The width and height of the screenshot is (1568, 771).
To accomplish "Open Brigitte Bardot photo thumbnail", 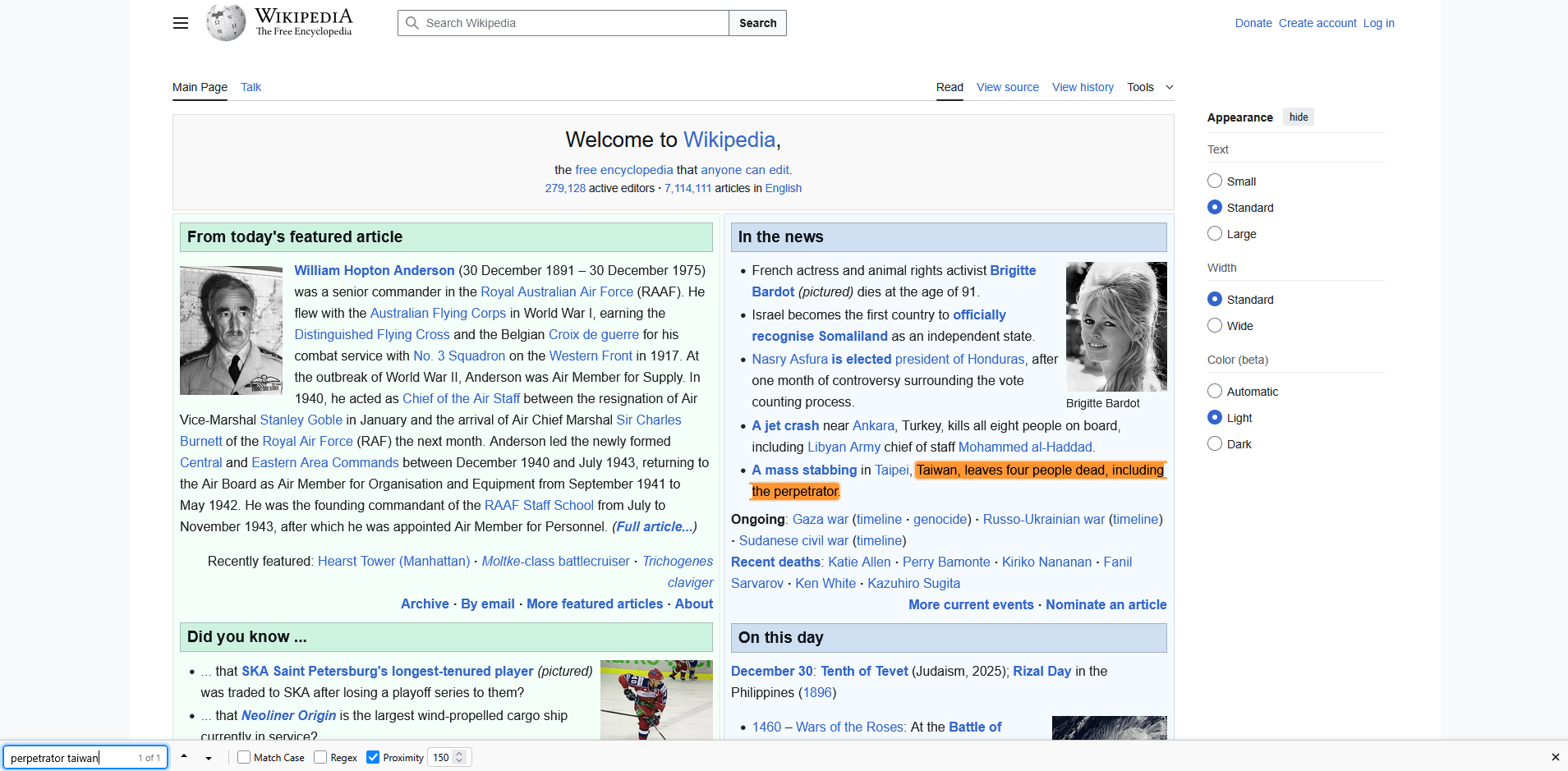I will (x=1115, y=327).
